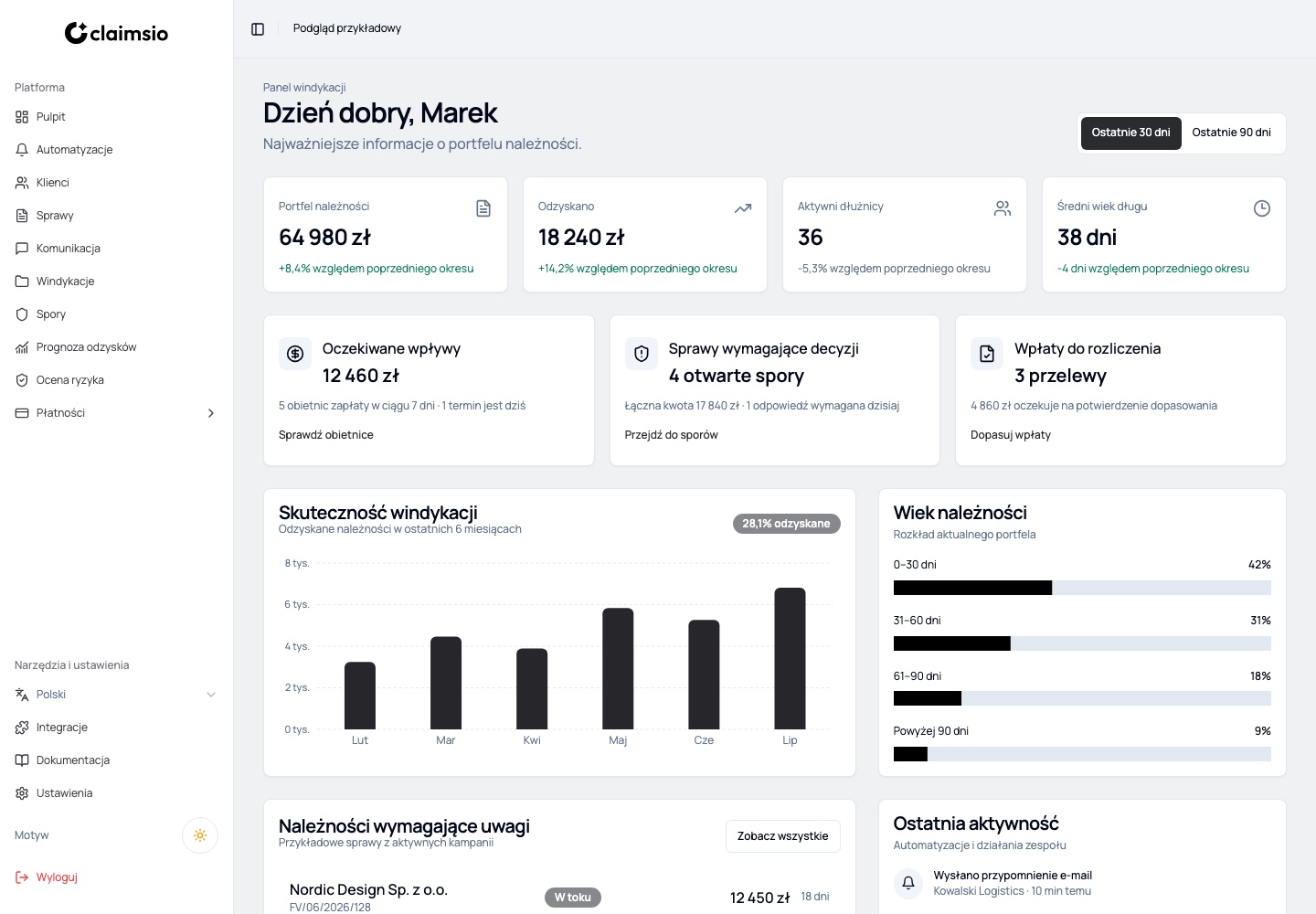The image size is (1316, 914).
Task: Click the Prognoza odzysków chart icon
Action: click(22, 347)
